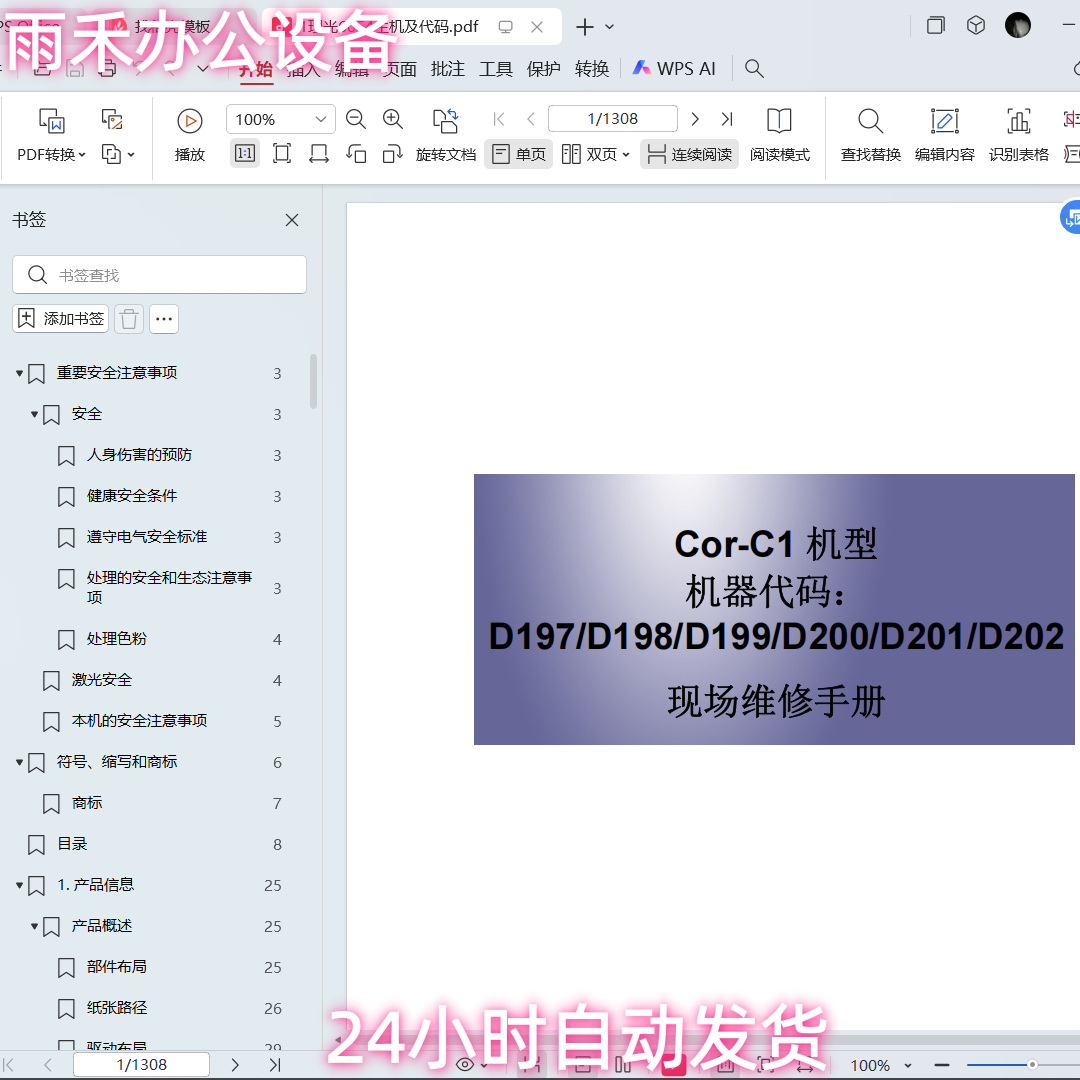Click the 1/1308 page number field in toolbar
The height and width of the screenshot is (1080, 1080).
[x=612, y=118]
